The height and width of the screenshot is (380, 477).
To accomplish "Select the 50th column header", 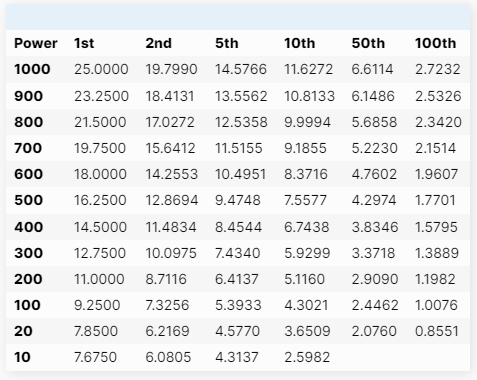I will pyautogui.click(x=368, y=43).
